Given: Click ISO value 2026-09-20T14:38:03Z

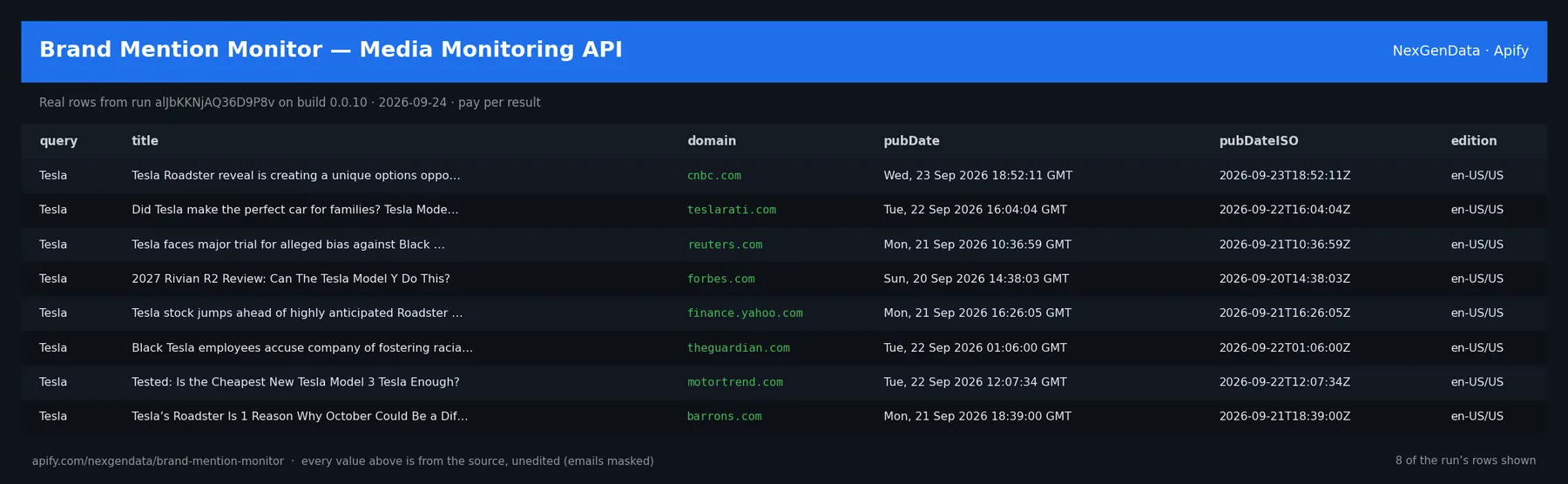Looking at the screenshot, I should (1285, 279).
